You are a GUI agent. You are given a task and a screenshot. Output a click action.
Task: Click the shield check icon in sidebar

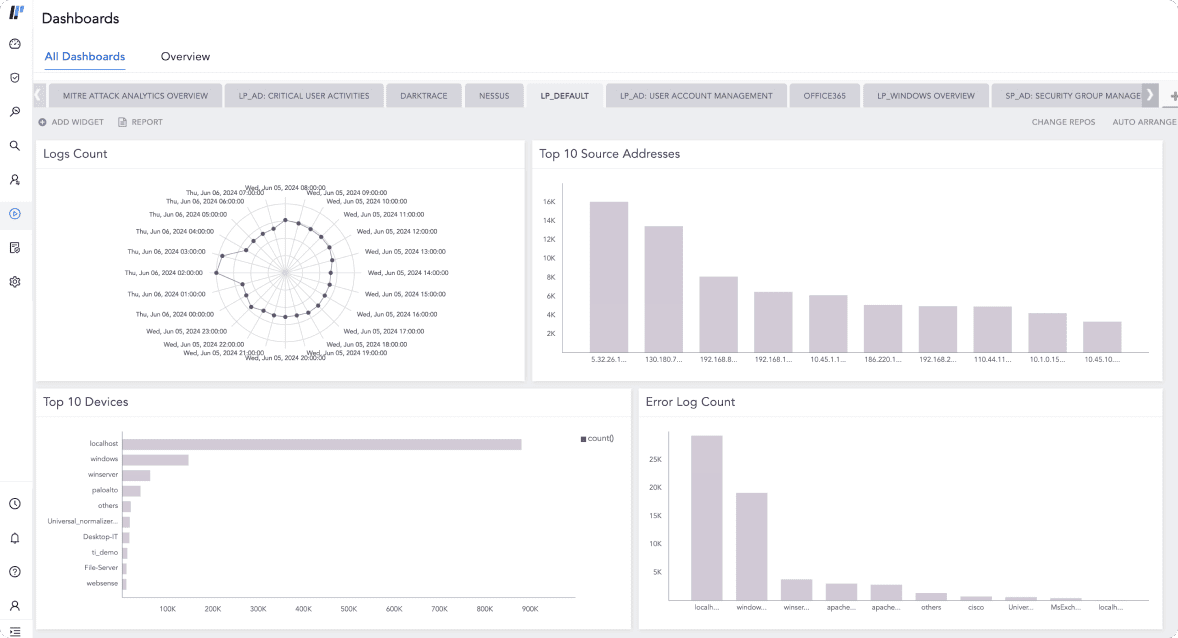(x=15, y=77)
